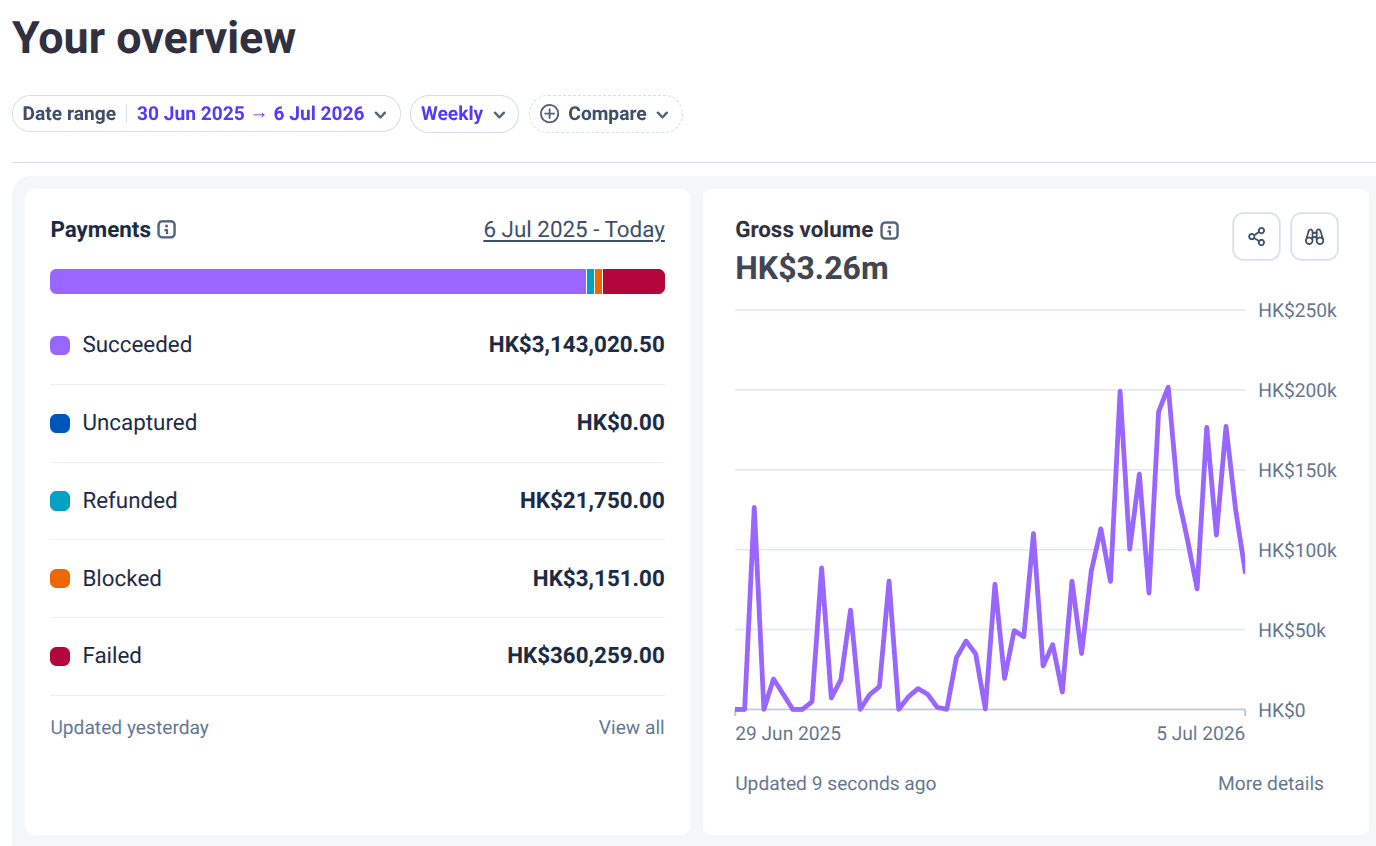Click the Refunded label

pos(130,501)
